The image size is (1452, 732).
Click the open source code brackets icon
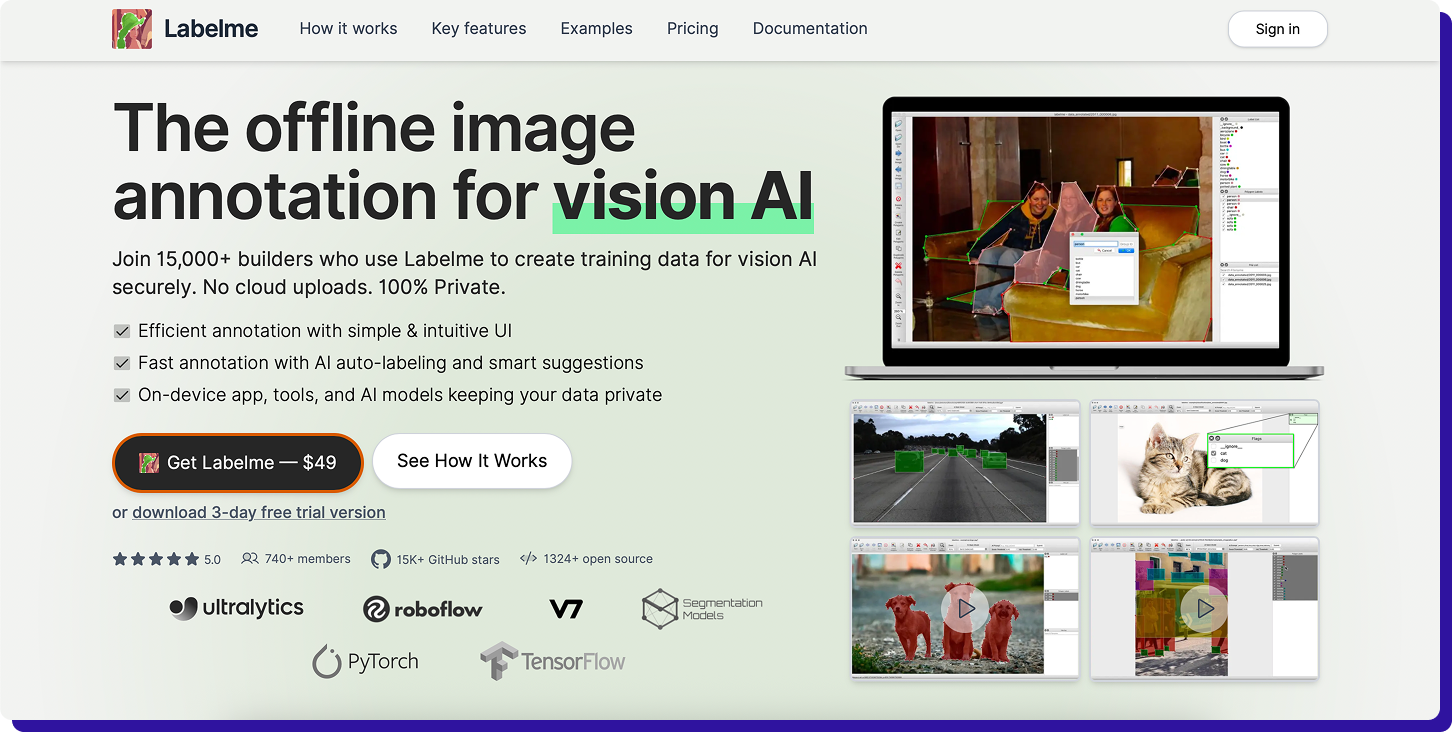point(528,559)
